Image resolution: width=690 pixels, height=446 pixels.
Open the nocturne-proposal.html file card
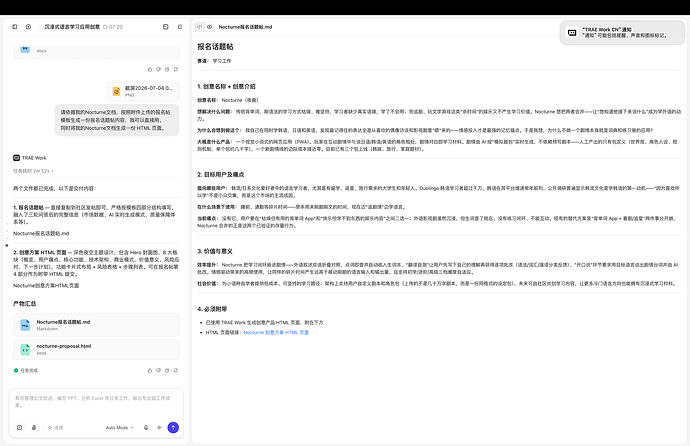(96, 349)
